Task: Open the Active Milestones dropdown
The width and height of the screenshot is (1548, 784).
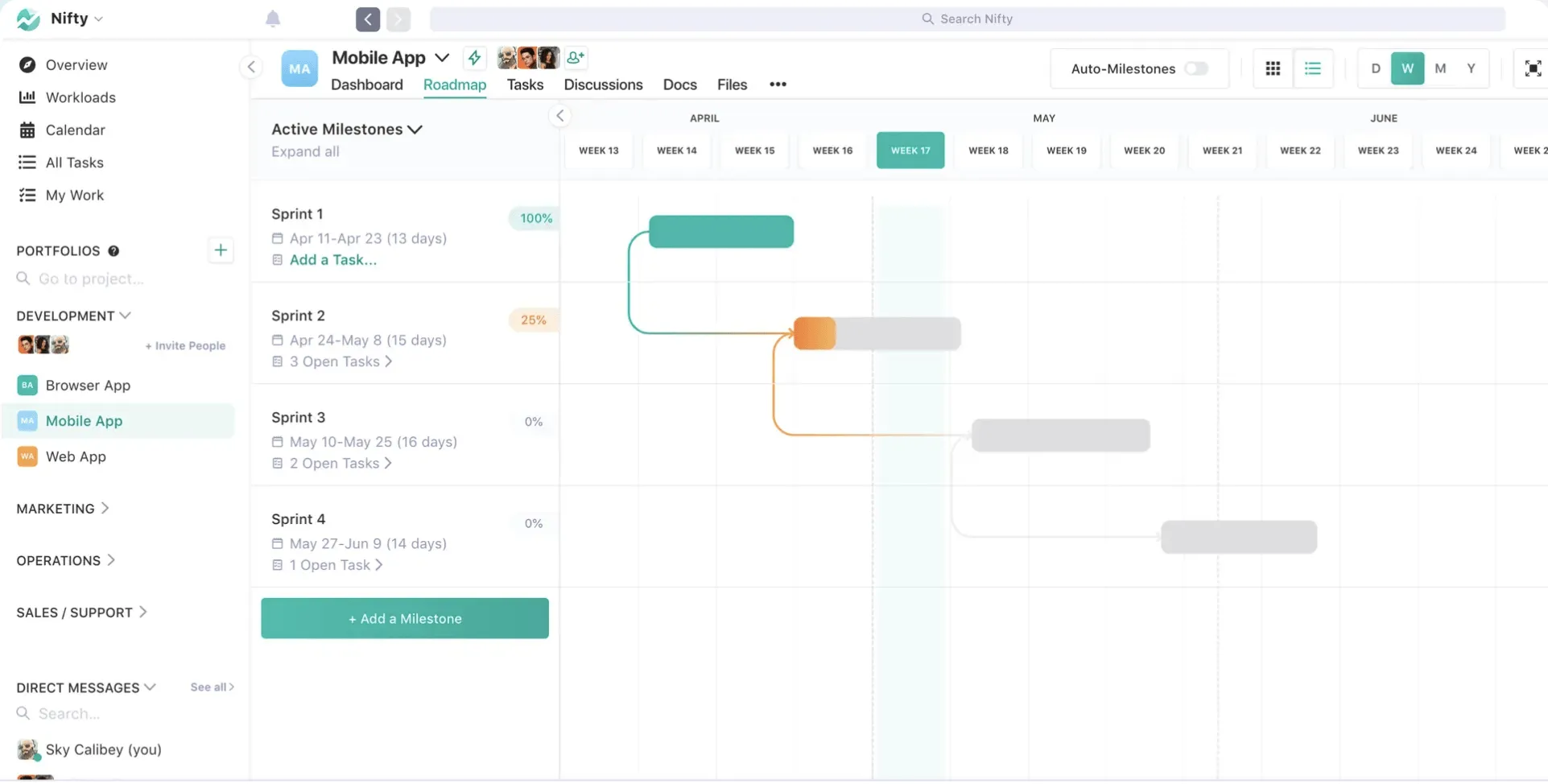Action: (x=347, y=129)
